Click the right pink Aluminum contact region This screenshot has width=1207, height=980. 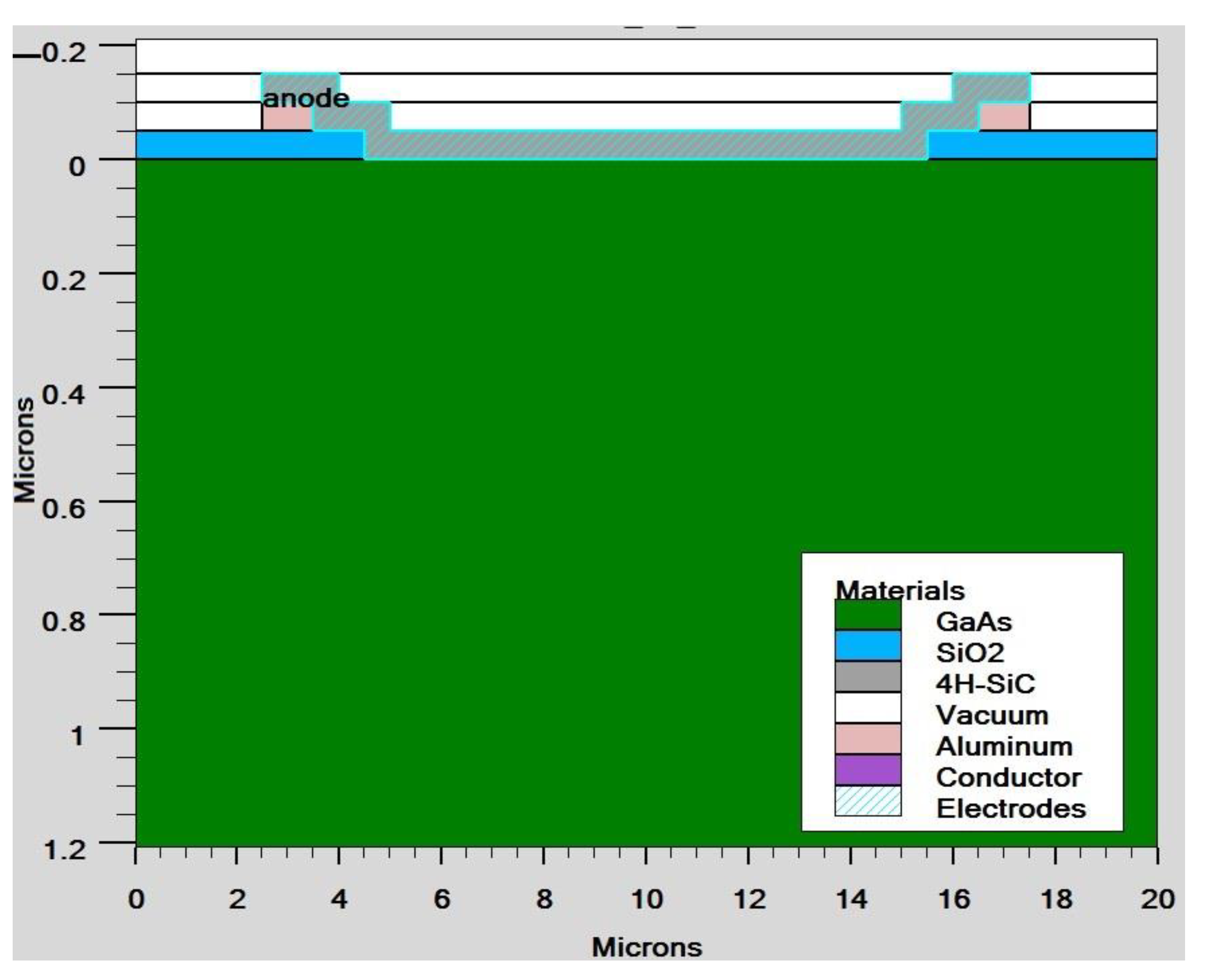pyautogui.click(x=1004, y=117)
